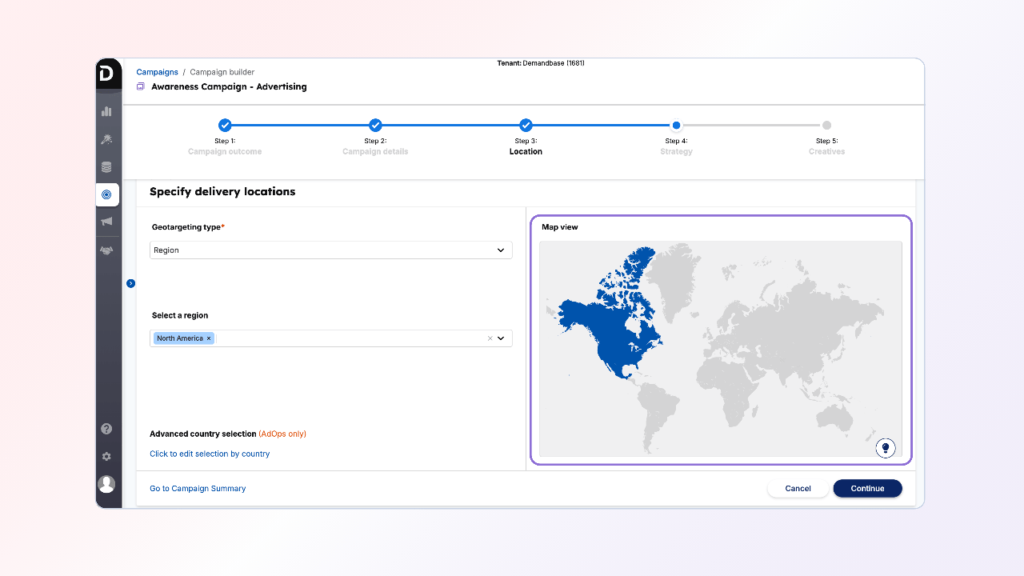Select the target icon in sidebar
Viewport: 1024px width, 576px height.
pos(107,195)
